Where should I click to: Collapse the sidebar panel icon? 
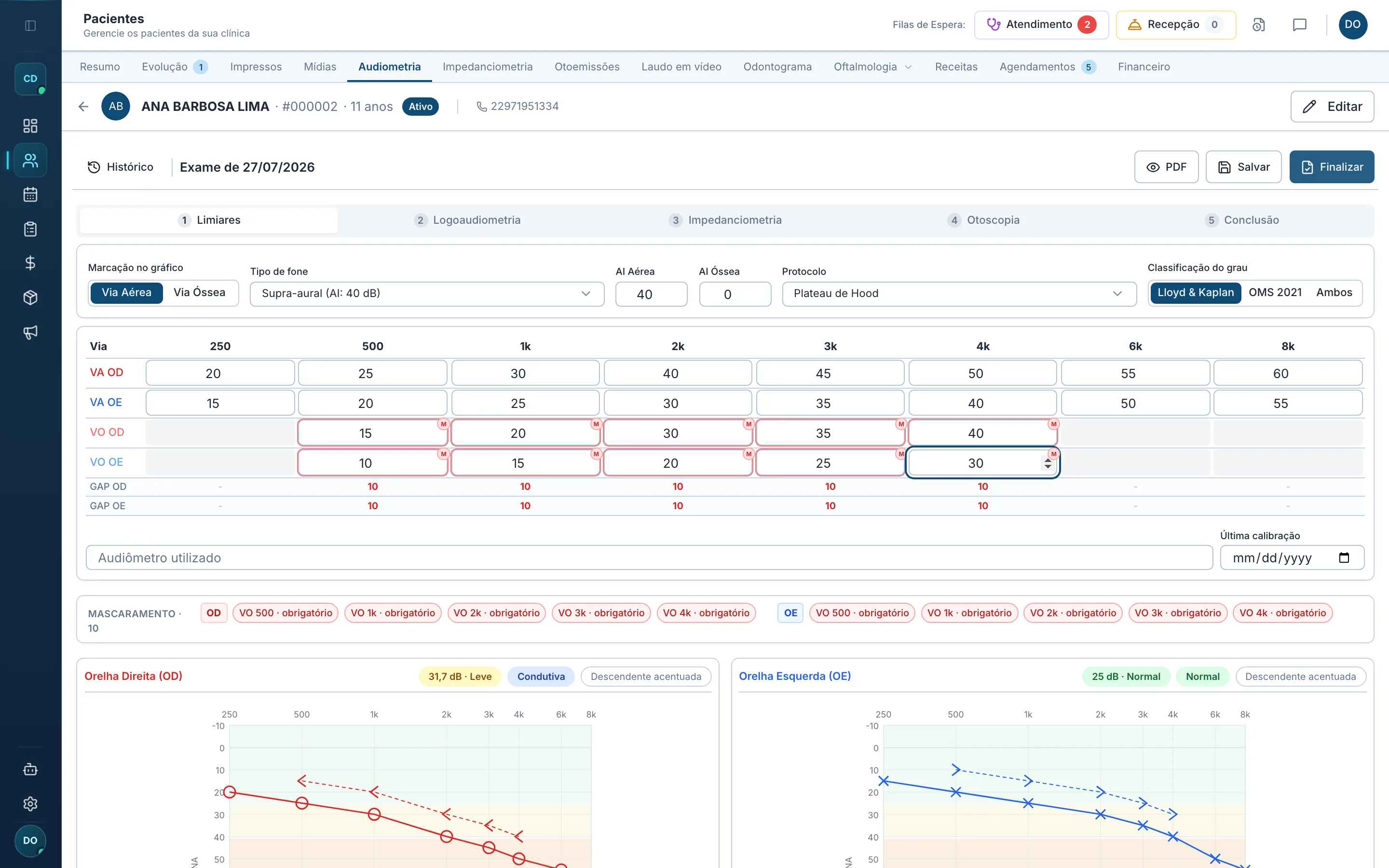(30, 25)
